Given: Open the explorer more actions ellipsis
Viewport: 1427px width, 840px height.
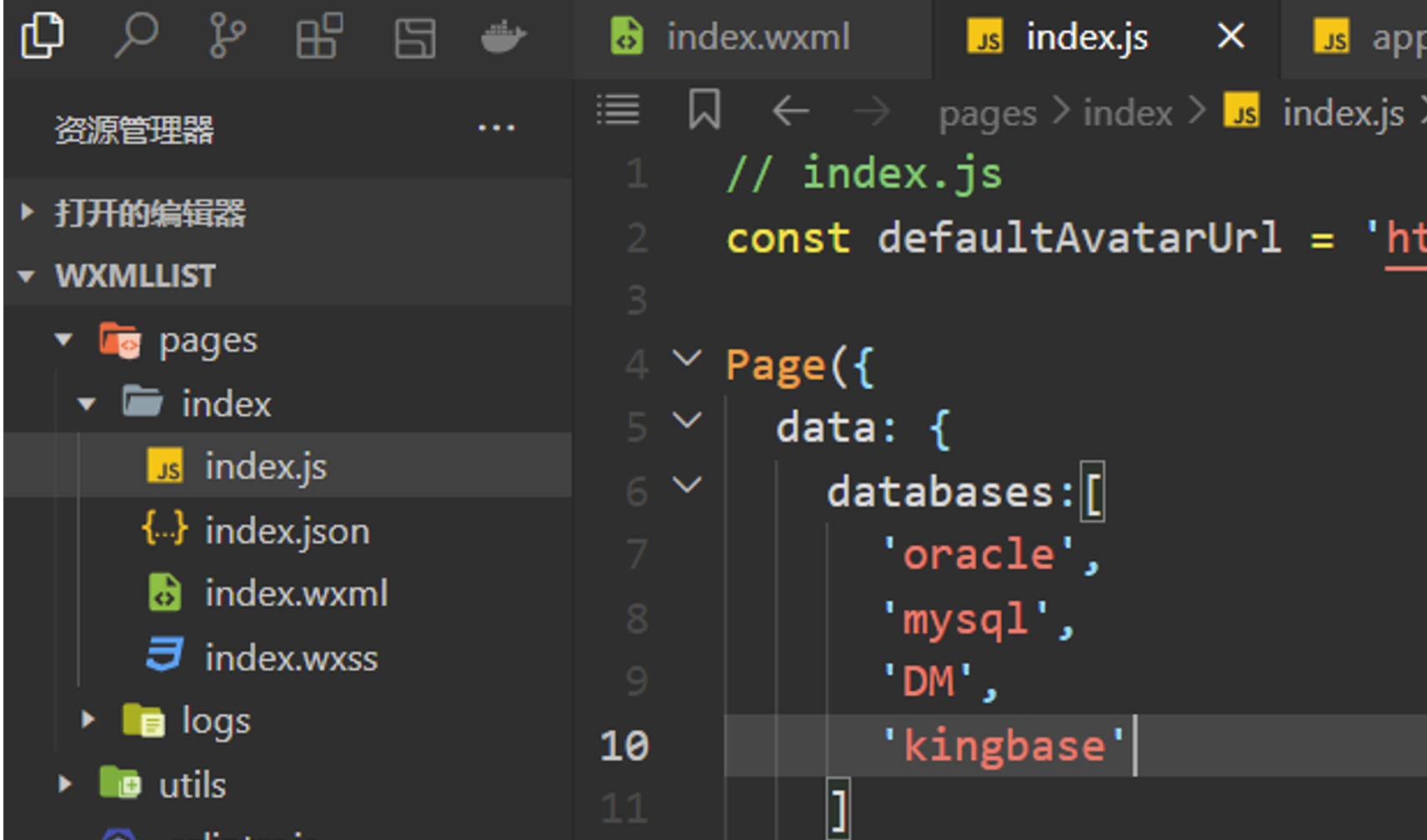Looking at the screenshot, I should tap(496, 128).
